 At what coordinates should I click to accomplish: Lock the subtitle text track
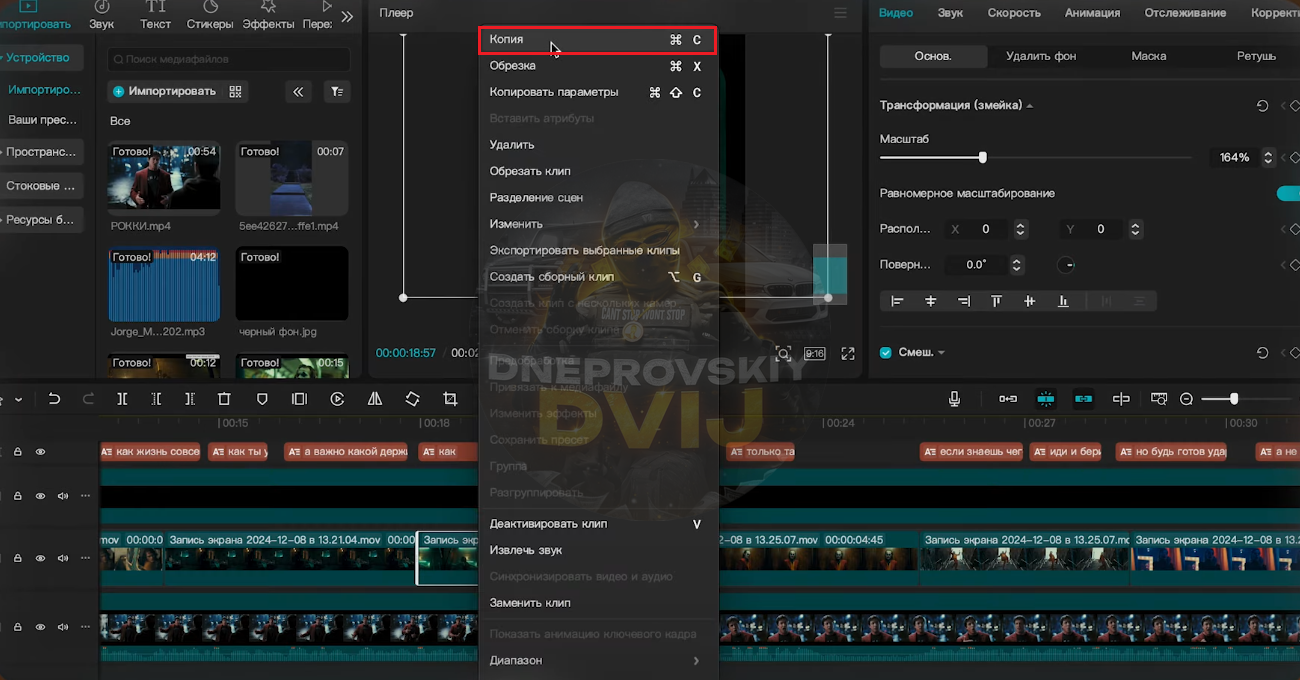[x=18, y=452]
